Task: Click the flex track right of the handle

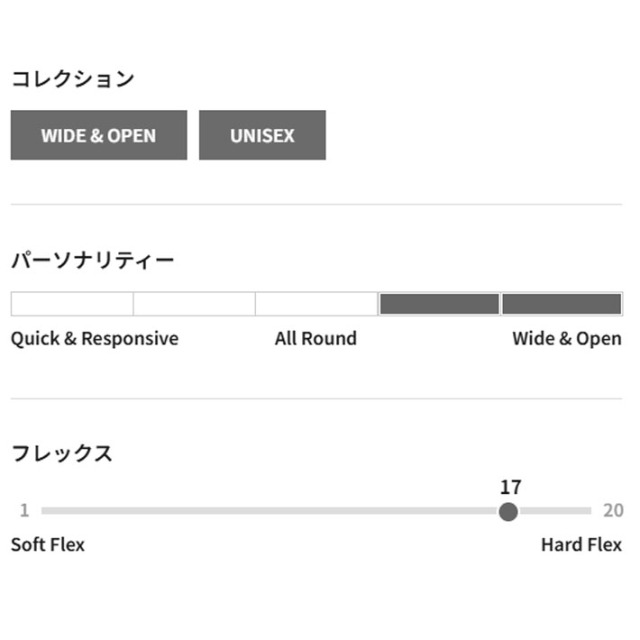Action: (555, 511)
